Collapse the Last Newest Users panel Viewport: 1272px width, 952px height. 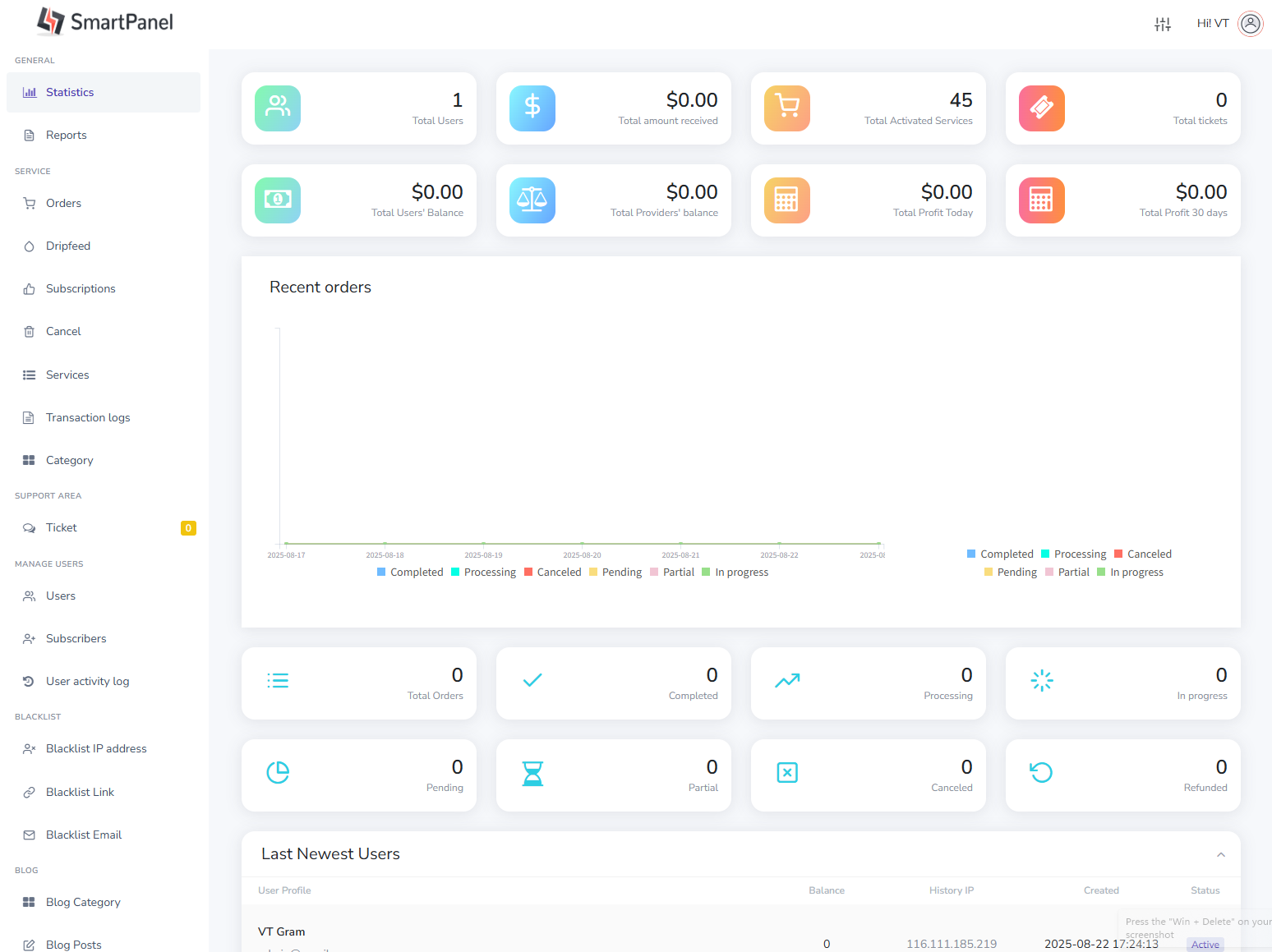(1221, 854)
